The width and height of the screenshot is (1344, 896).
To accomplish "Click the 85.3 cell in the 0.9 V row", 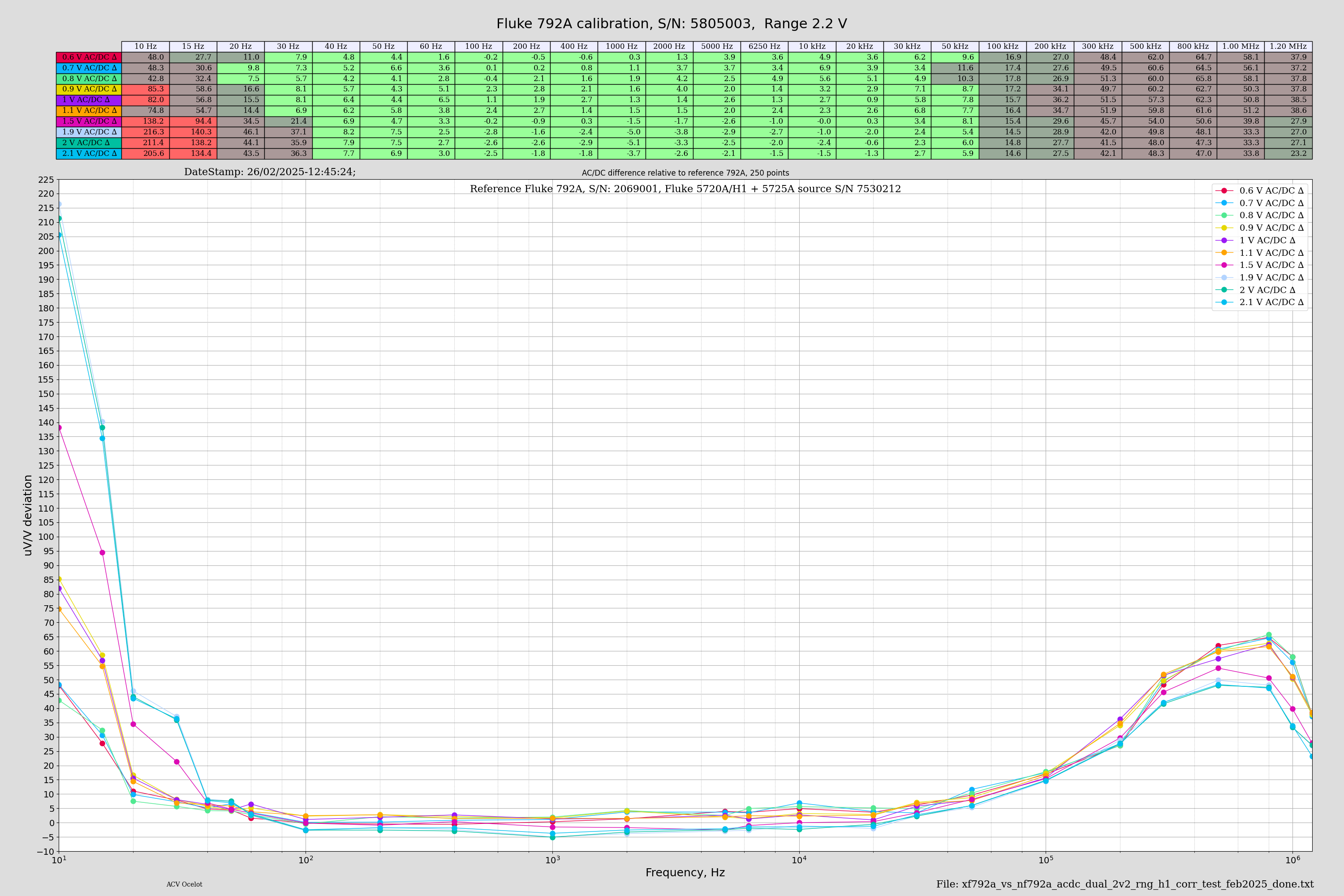I will [x=146, y=89].
